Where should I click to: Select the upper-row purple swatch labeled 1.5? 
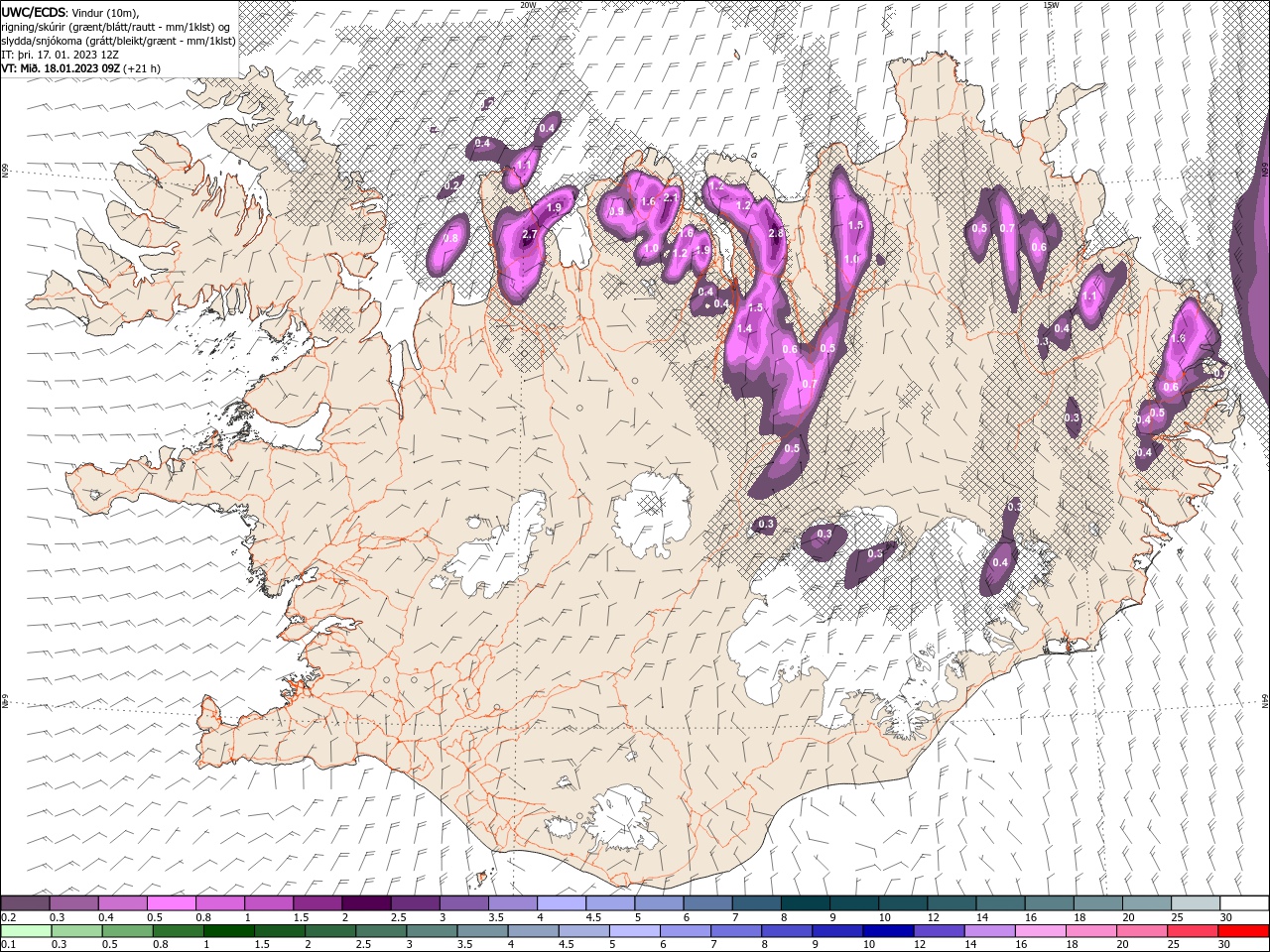point(317,903)
